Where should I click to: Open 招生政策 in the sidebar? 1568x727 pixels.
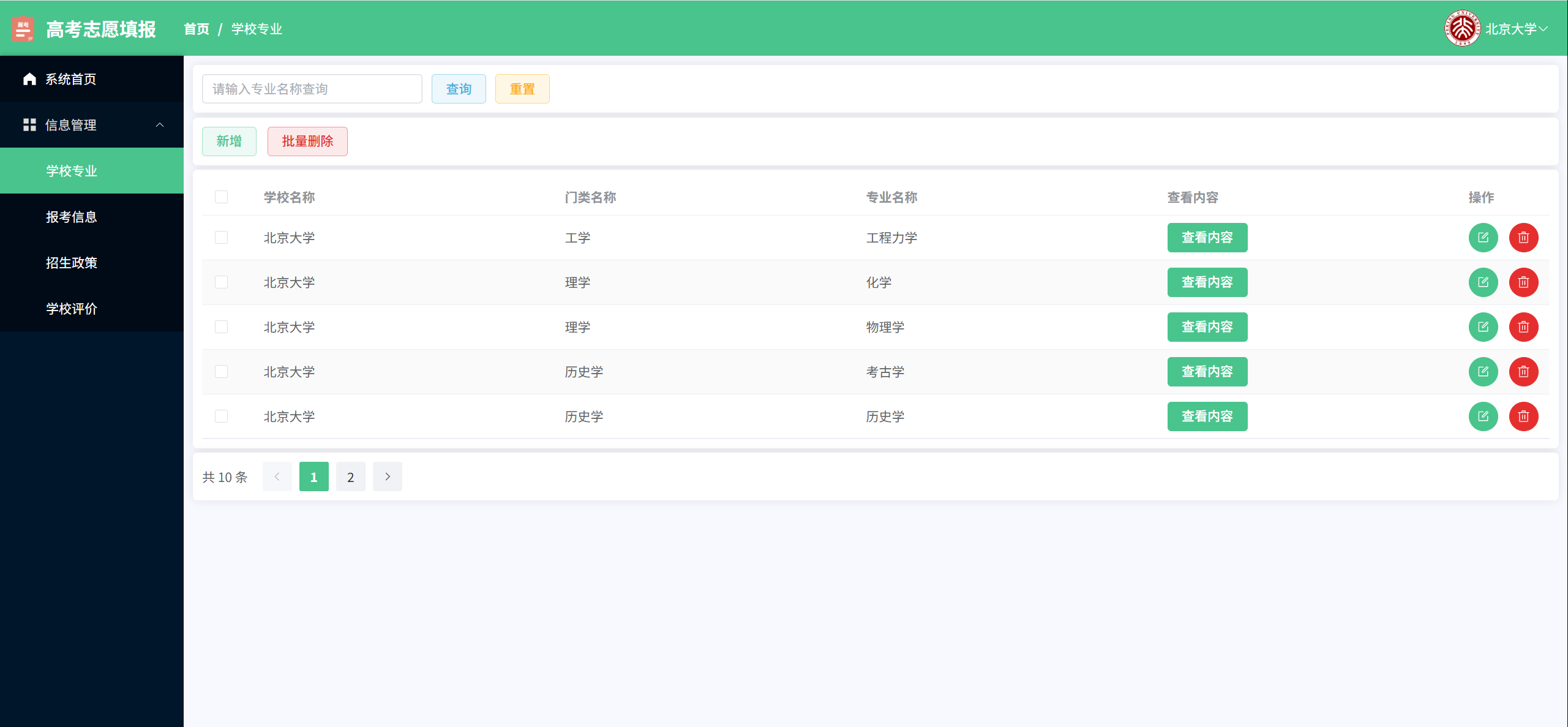coord(72,263)
